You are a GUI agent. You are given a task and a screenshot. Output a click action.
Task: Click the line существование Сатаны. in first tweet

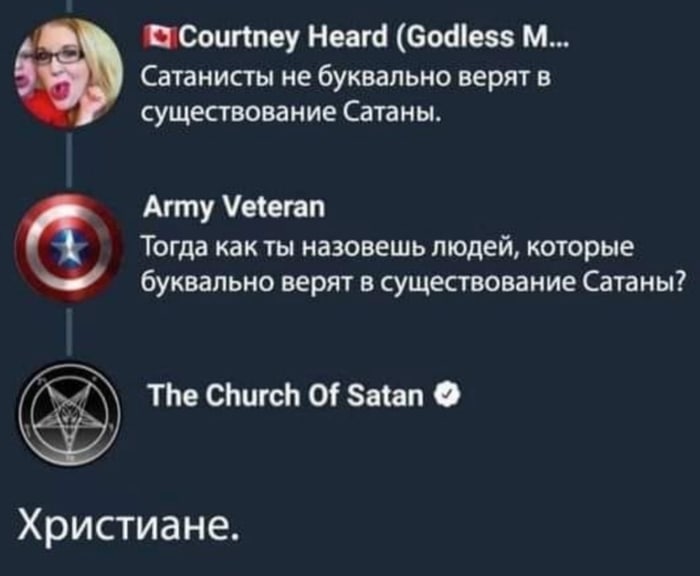(x=292, y=113)
